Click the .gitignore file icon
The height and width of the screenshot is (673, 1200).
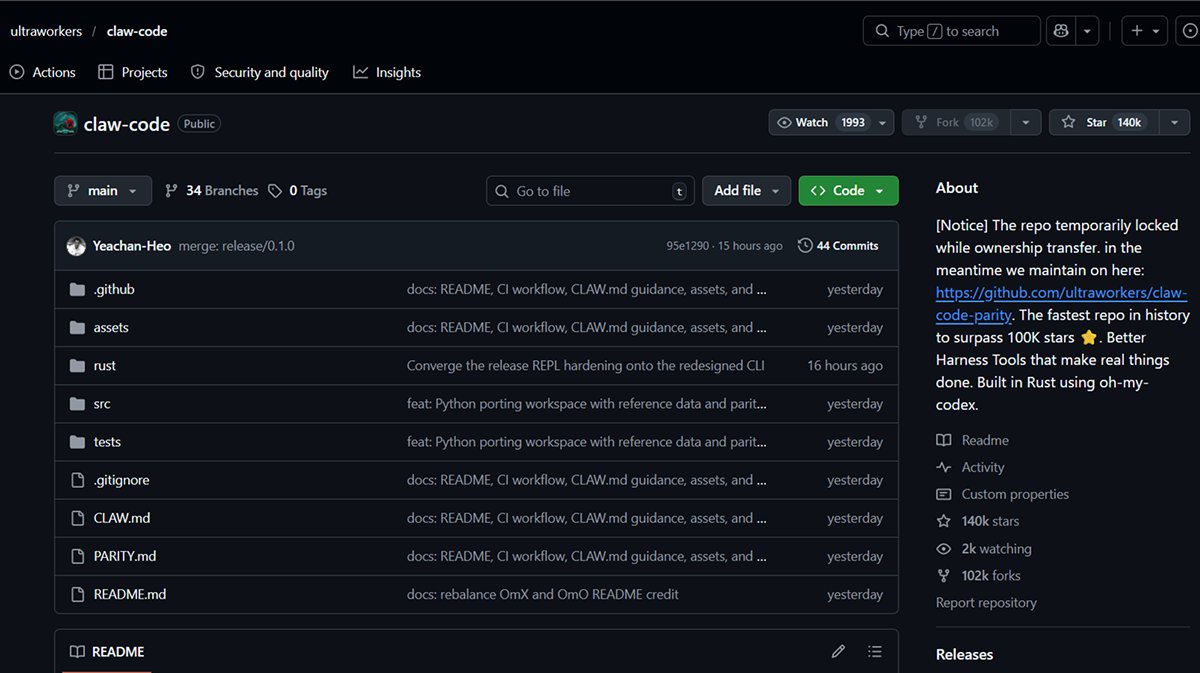pos(77,480)
